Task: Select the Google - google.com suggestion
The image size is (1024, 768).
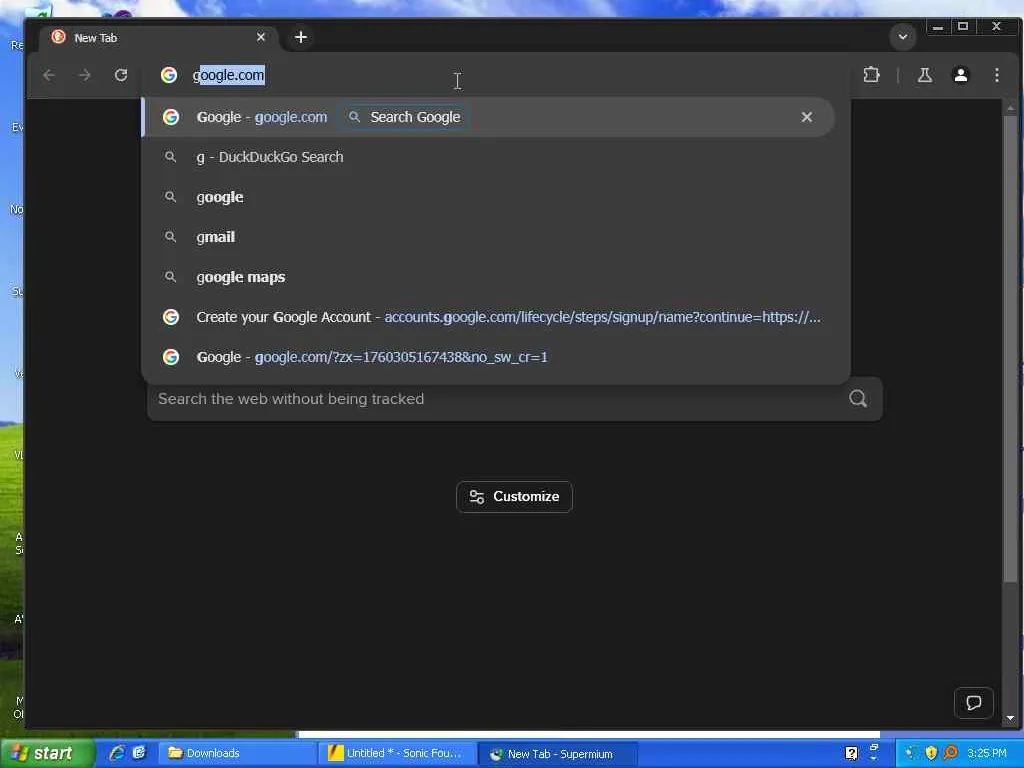Action: [x=488, y=117]
